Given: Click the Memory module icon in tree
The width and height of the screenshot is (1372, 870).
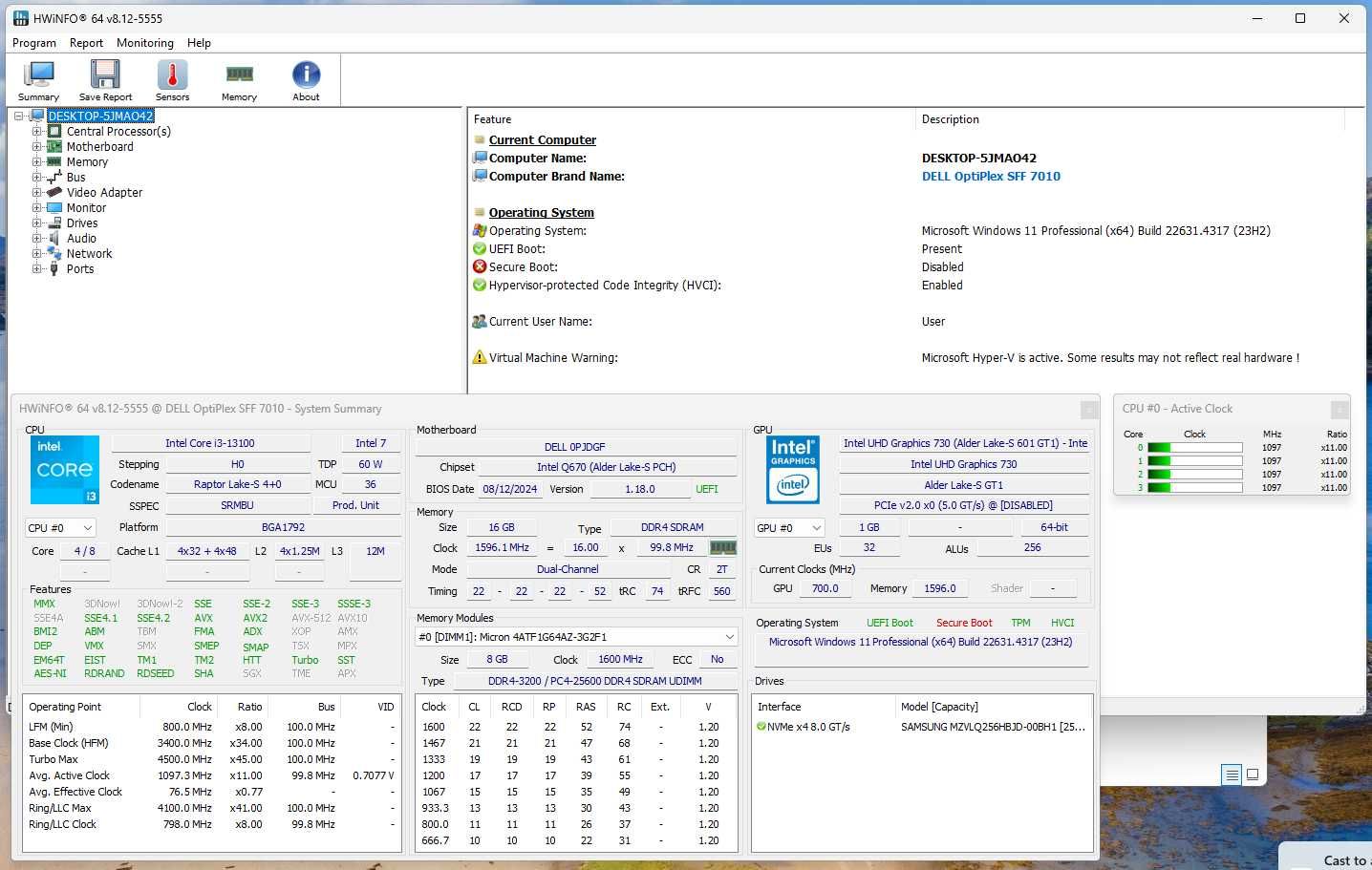Looking at the screenshot, I should coord(54,162).
